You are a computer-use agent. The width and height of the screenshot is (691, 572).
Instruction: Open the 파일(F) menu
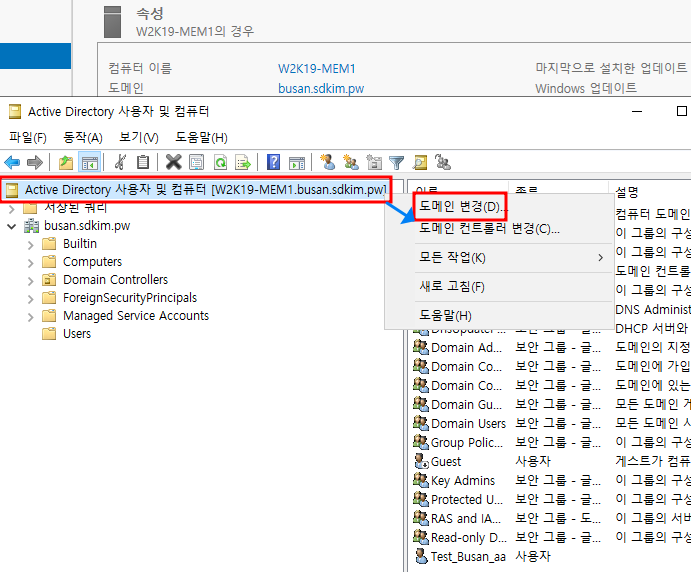point(28,137)
